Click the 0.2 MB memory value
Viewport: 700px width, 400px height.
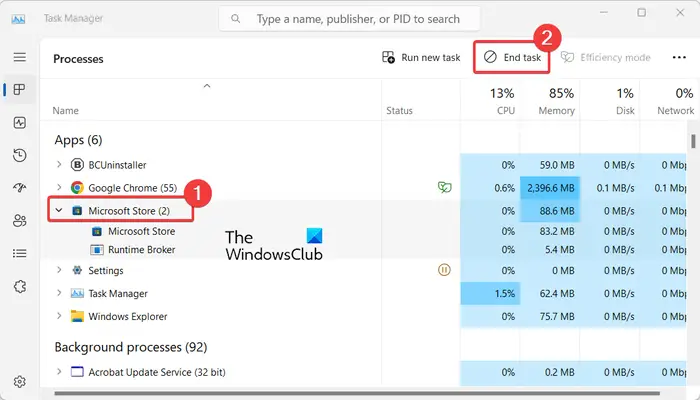(x=559, y=372)
